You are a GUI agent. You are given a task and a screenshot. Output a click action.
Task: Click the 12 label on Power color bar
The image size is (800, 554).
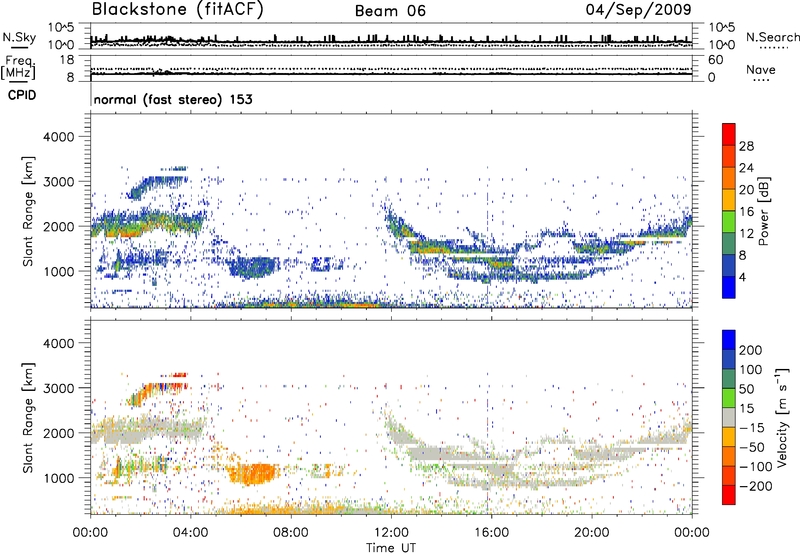click(746, 234)
